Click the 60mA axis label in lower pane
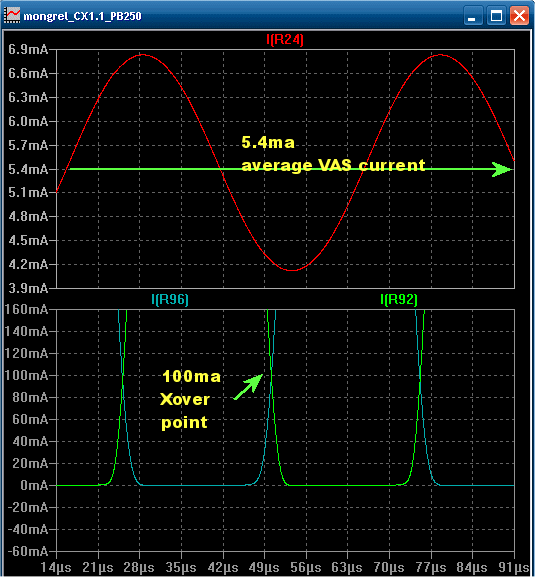This screenshot has height=577, width=535. tap(30, 419)
